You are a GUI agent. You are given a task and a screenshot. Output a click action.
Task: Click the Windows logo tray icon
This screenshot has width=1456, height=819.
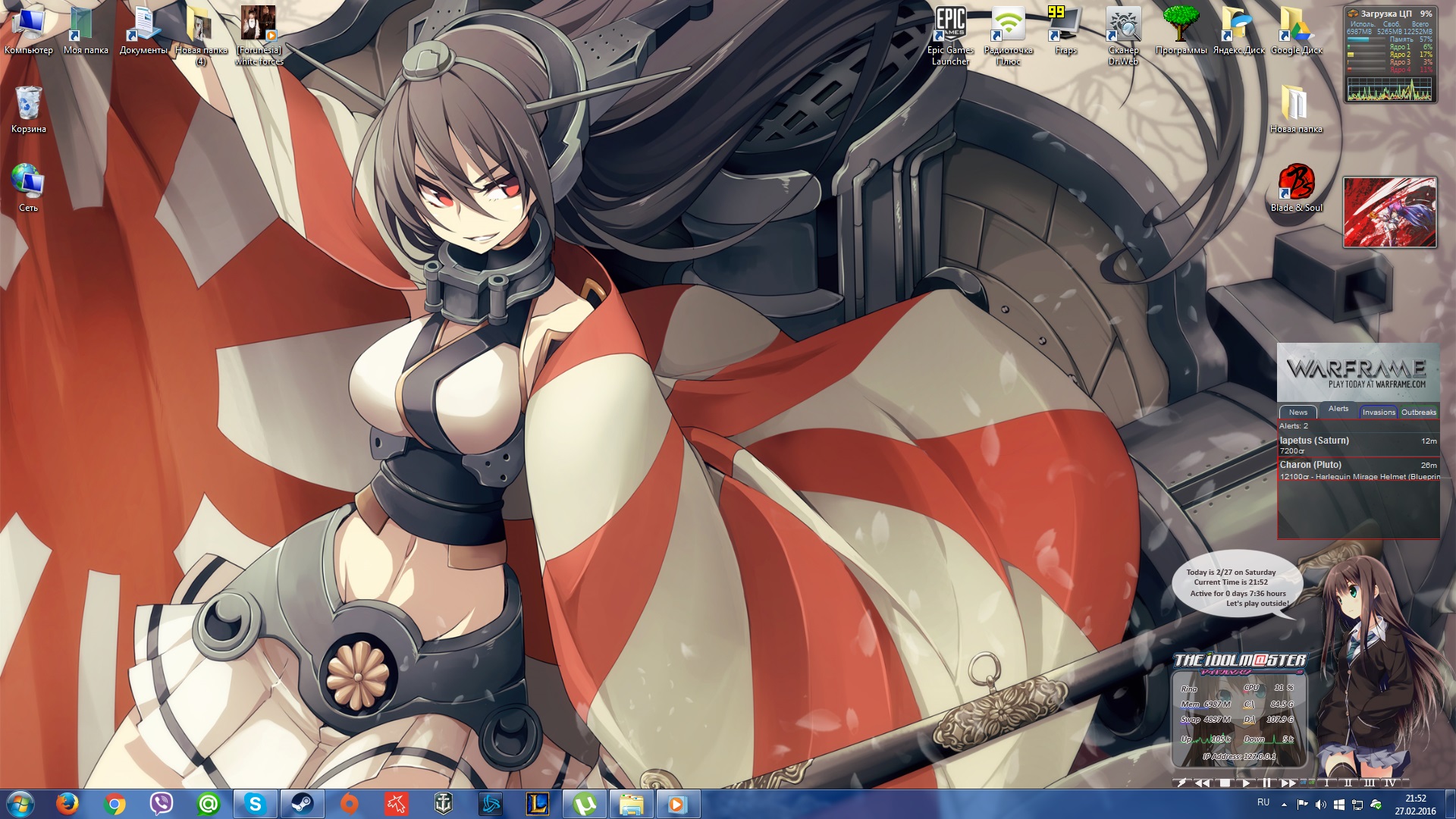coord(1338,805)
